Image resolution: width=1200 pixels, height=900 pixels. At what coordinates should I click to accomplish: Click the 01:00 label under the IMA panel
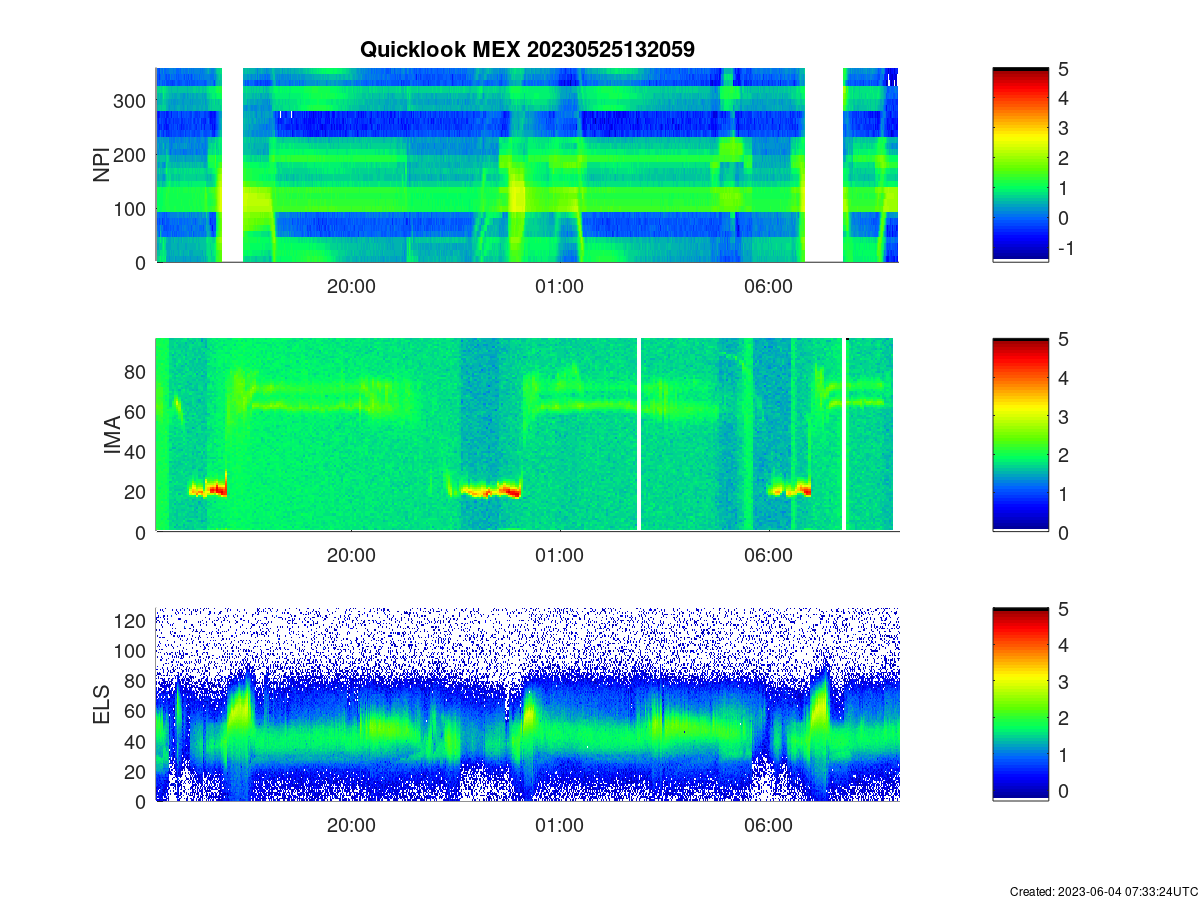[x=559, y=555]
